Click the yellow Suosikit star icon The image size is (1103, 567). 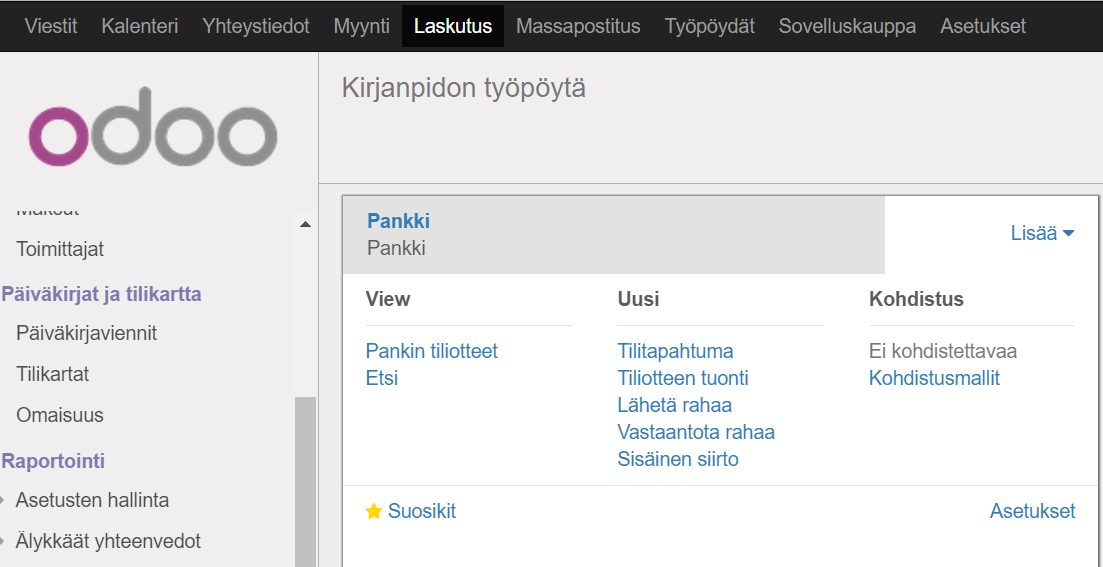(x=374, y=511)
